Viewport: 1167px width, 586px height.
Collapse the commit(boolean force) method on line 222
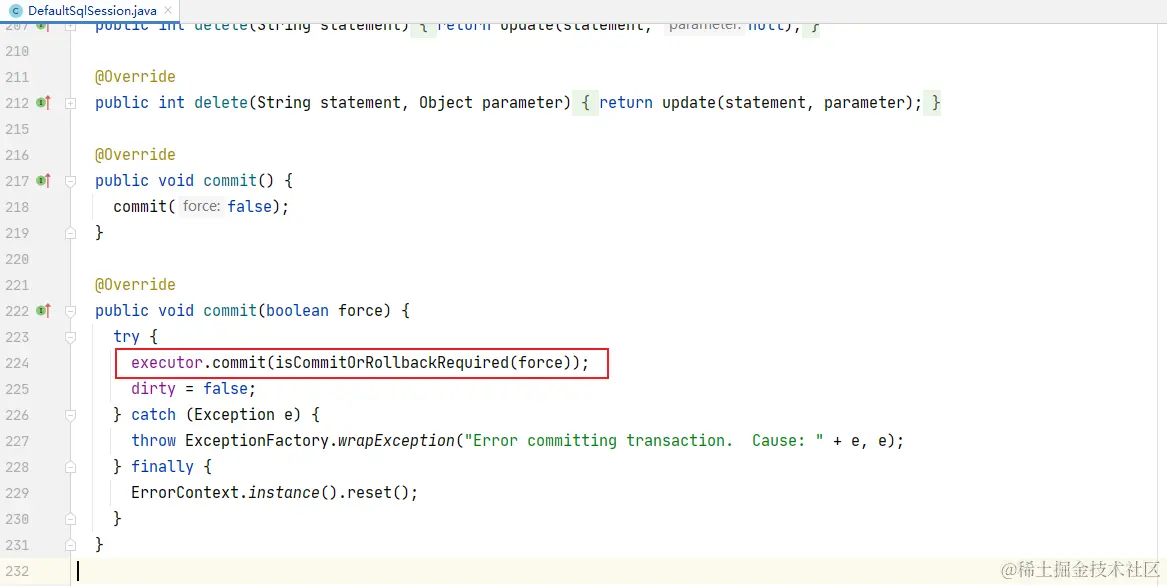(71, 310)
